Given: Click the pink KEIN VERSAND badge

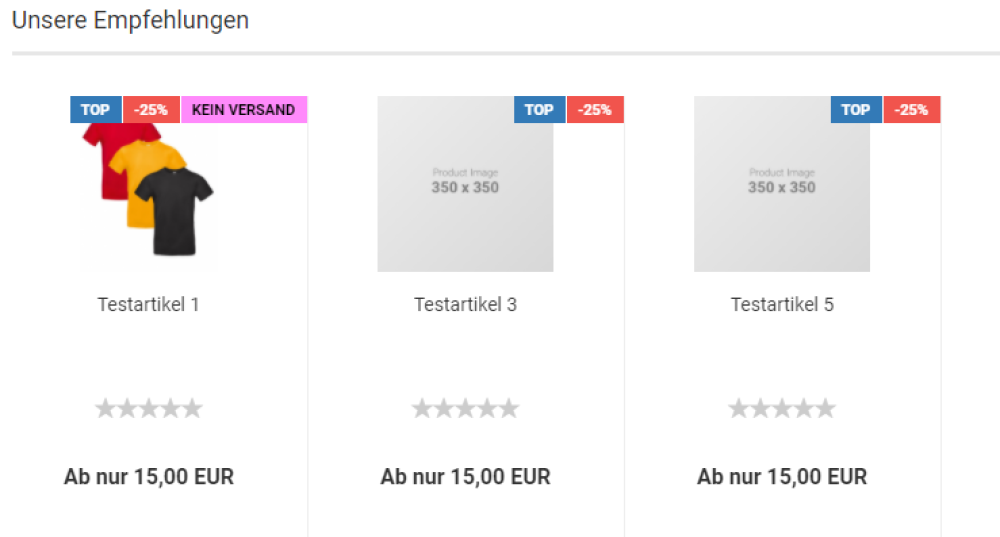Looking at the screenshot, I should pos(243,110).
